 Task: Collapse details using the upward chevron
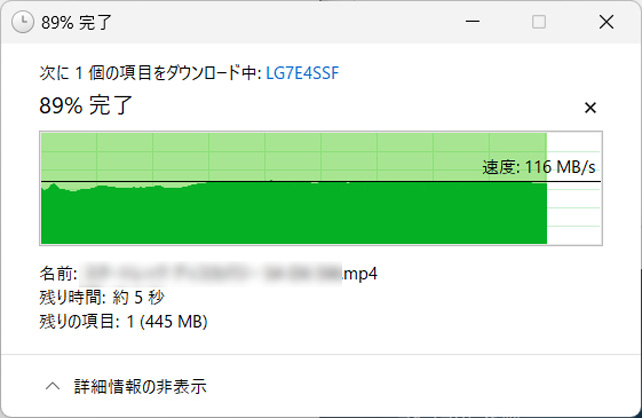53,386
